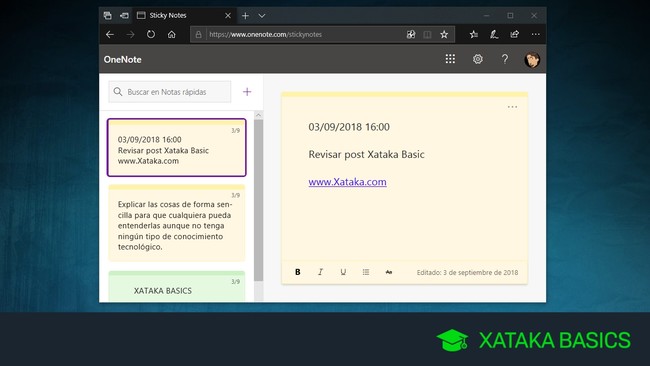Create a new note with plus icon
The image size is (650, 366).
coord(247,92)
